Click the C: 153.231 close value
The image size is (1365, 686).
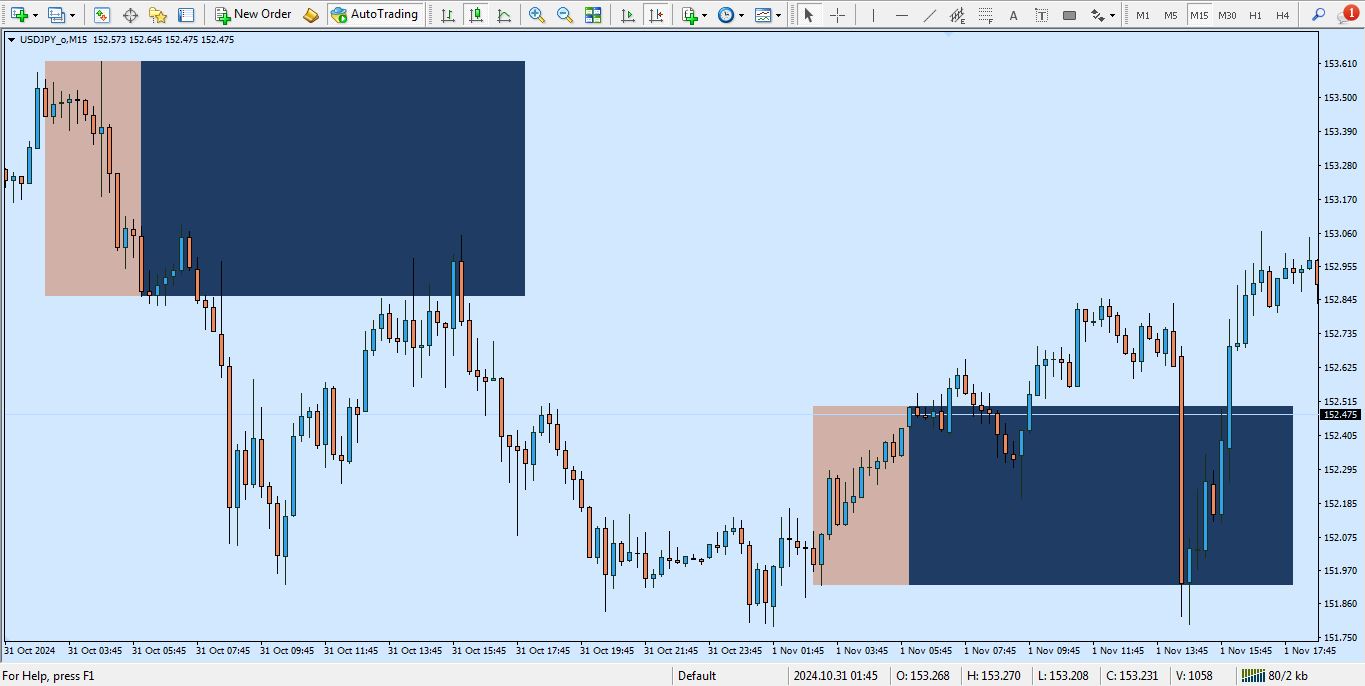tap(1132, 676)
